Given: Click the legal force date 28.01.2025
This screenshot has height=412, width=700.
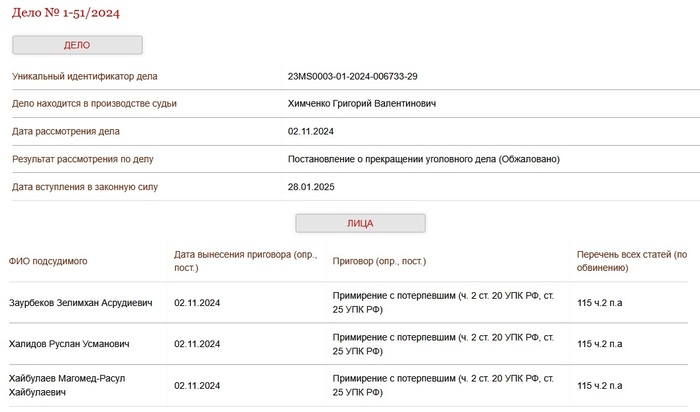Looking at the screenshot, I should click(x=311, y=187).
